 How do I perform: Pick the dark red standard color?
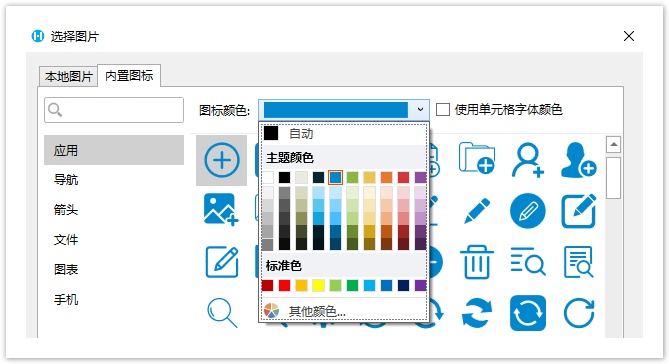click(x=268, y=285)
